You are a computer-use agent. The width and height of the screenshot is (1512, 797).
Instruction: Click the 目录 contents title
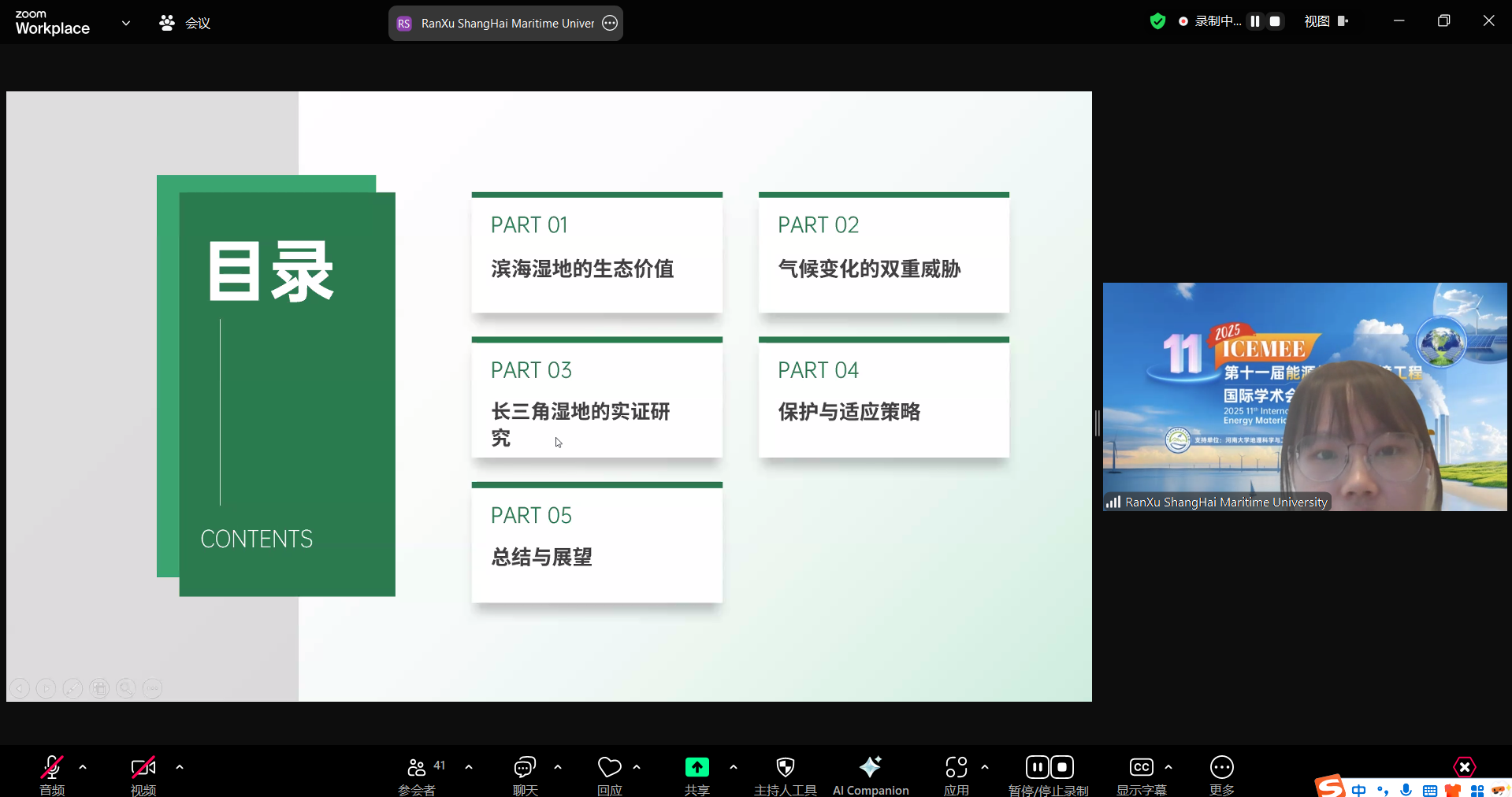click(271, 272)
